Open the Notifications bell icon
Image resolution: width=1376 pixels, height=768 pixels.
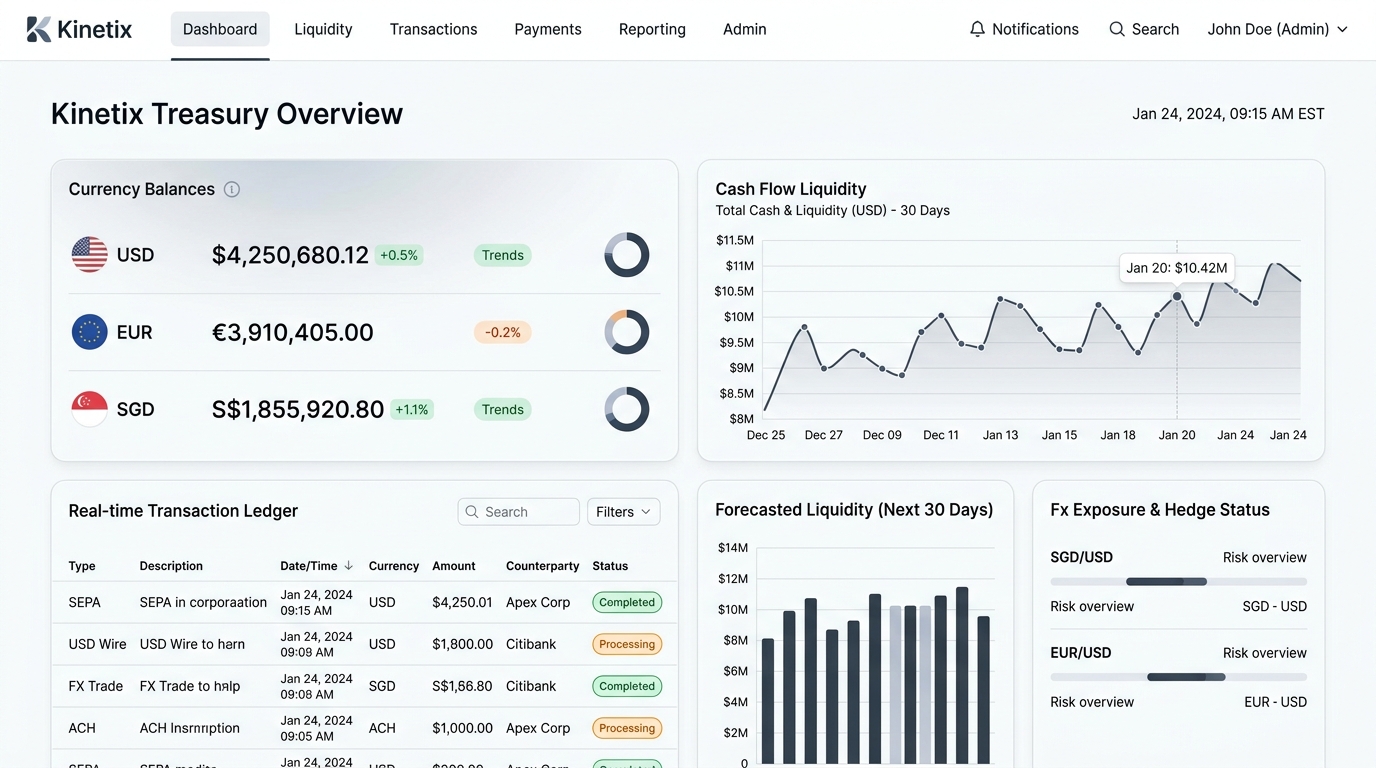[977, 29]
